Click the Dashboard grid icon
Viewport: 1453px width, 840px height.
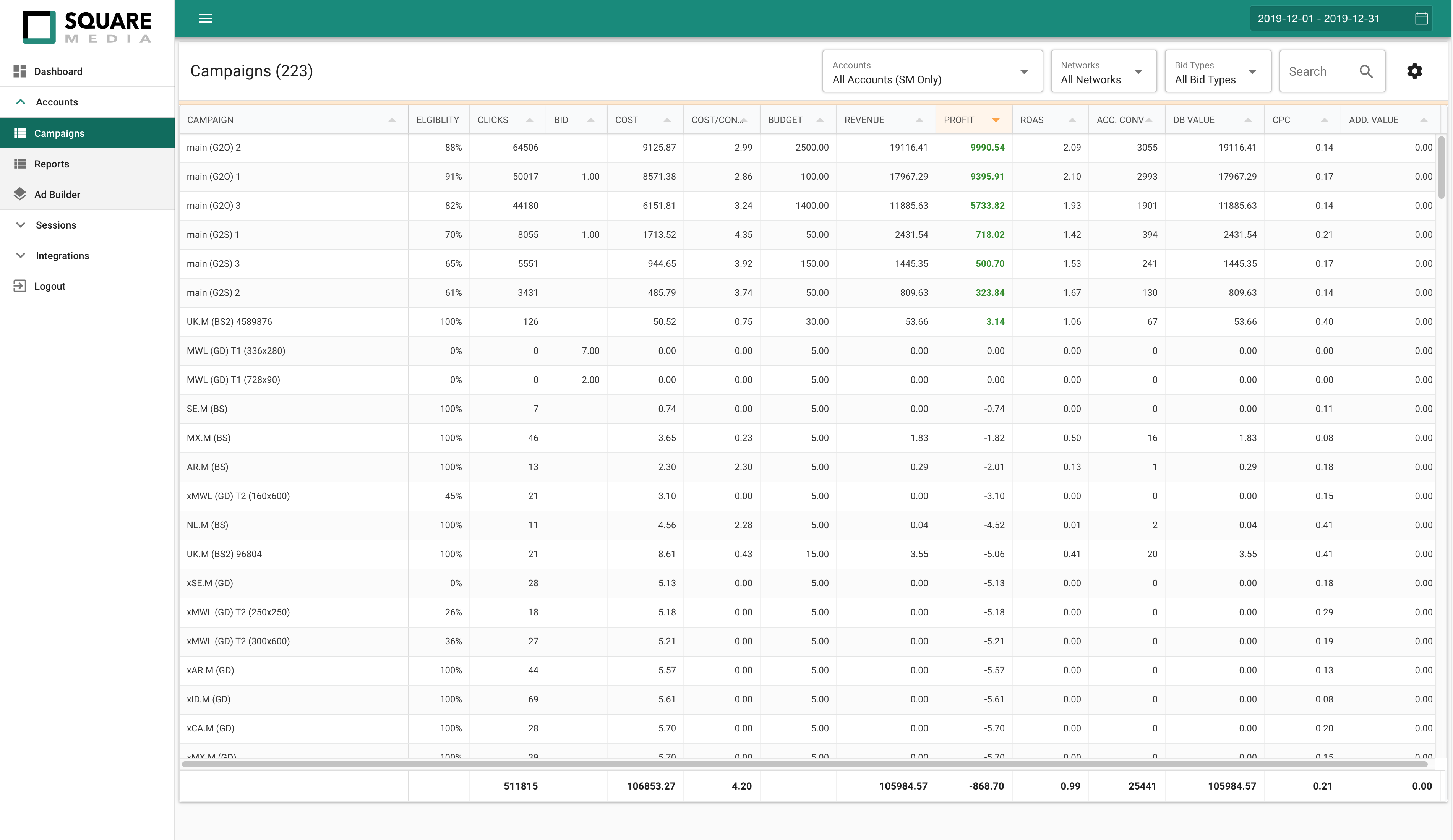19,71
